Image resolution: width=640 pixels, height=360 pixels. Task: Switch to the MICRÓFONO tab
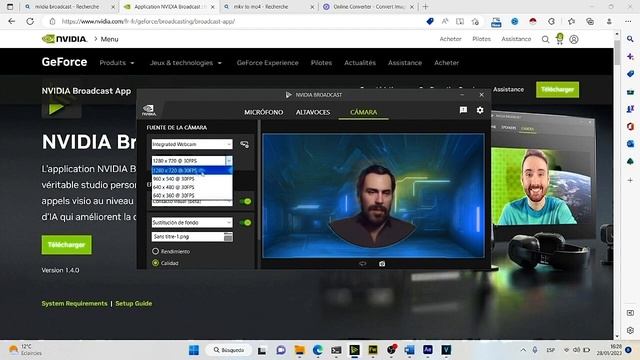click(264, 112)
